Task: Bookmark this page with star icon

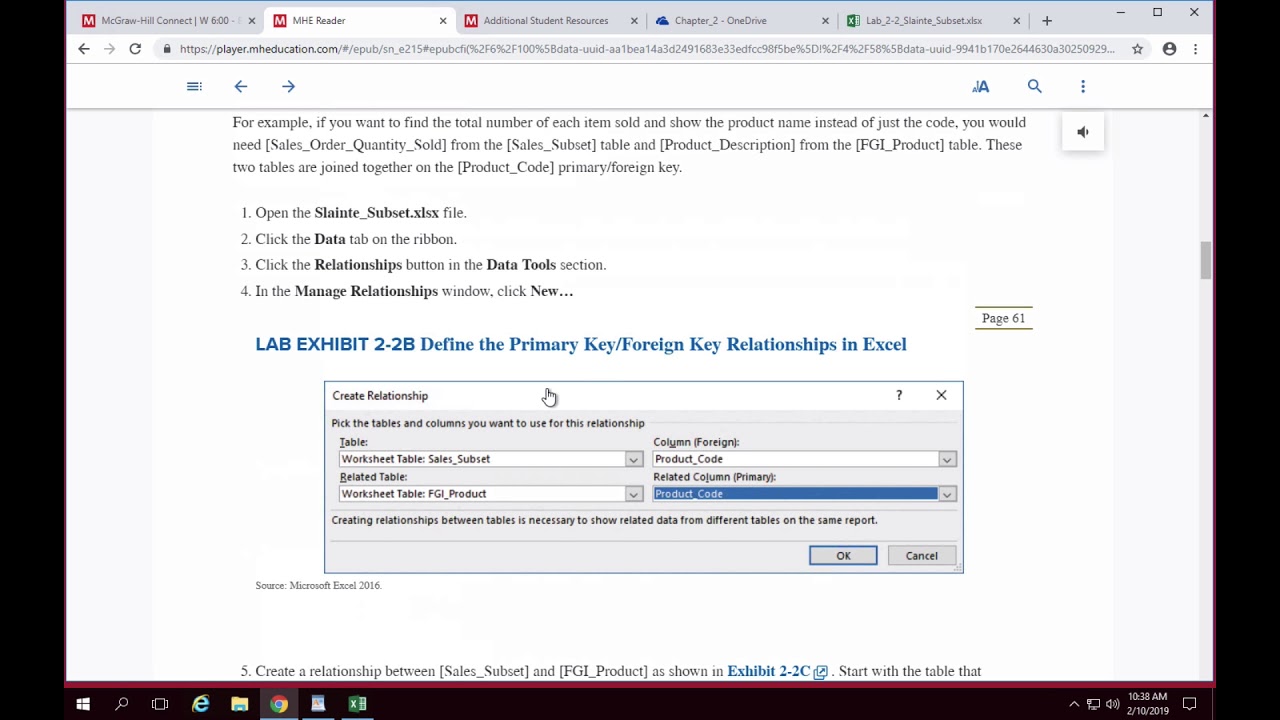Action: pos(1137,49)
